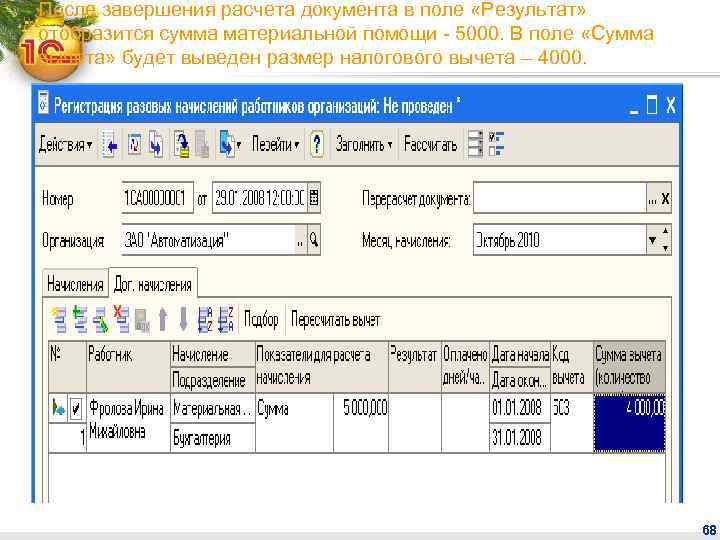This screenshot has width=720, height=540.
Task: Delete the row using the red X icon
Action: click(x=121, y=320)
